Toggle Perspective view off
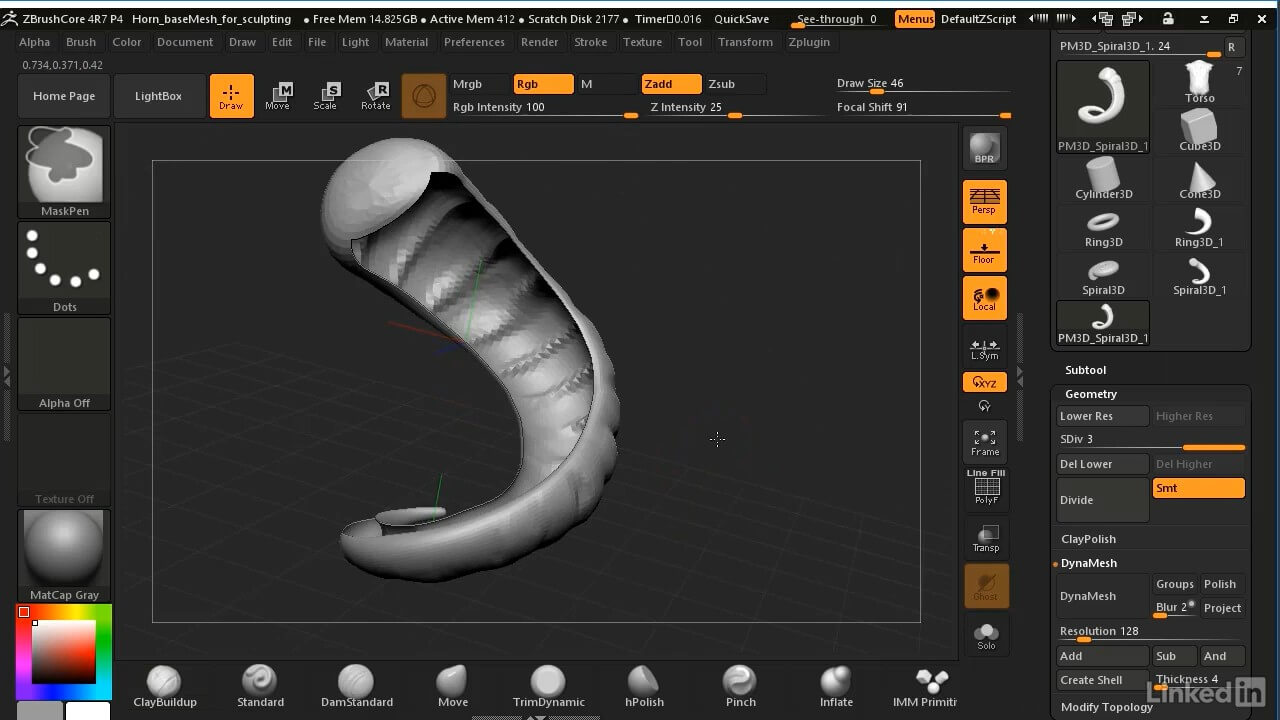The width and height of the screenshot is (1280, 720). click(985, 201)
